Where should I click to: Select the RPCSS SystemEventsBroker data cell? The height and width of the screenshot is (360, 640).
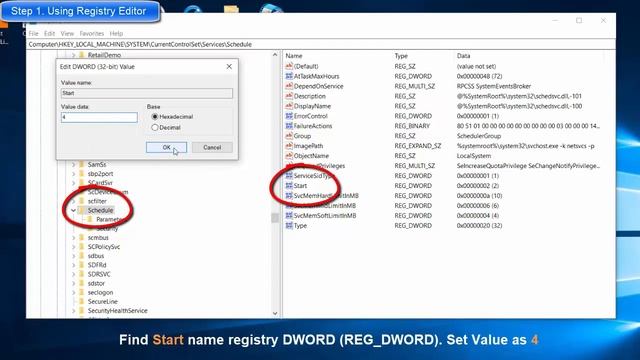(x=493, y=86)
